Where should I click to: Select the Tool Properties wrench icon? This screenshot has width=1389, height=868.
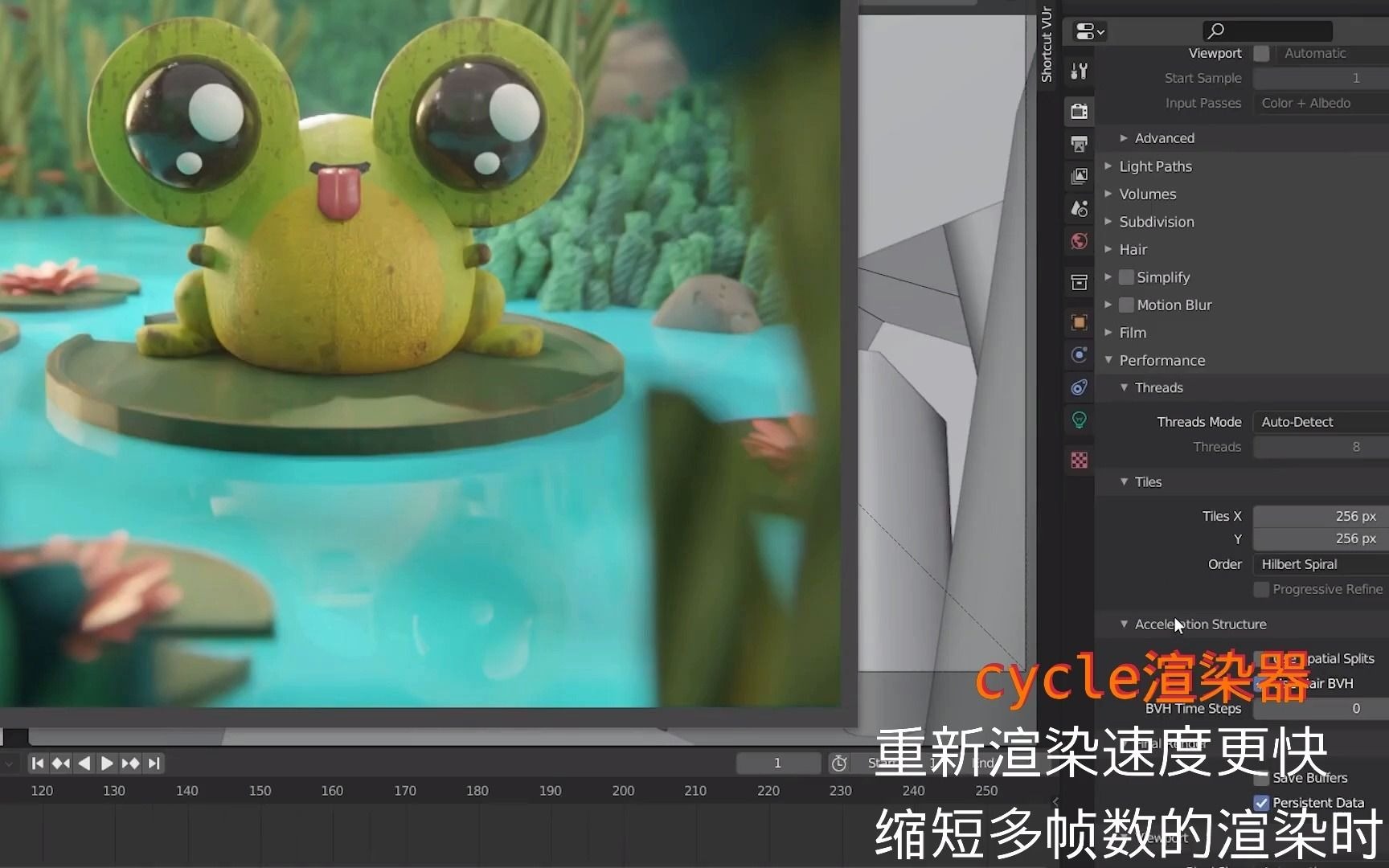(x=1080, y=71)
